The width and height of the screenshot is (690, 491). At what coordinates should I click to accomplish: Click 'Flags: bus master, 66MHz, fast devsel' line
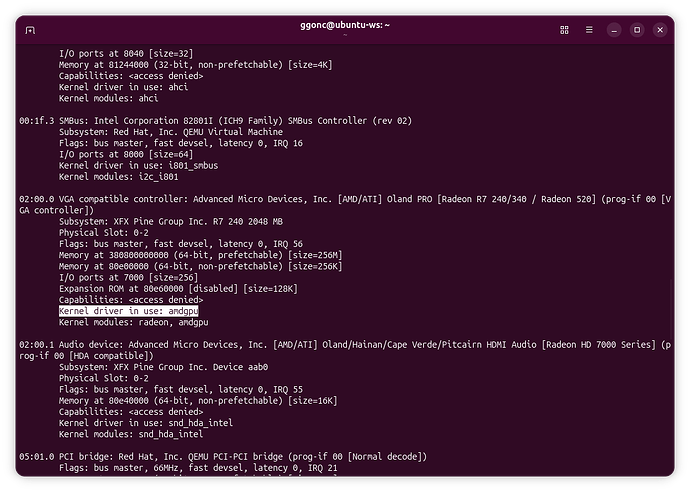(198, 468)
